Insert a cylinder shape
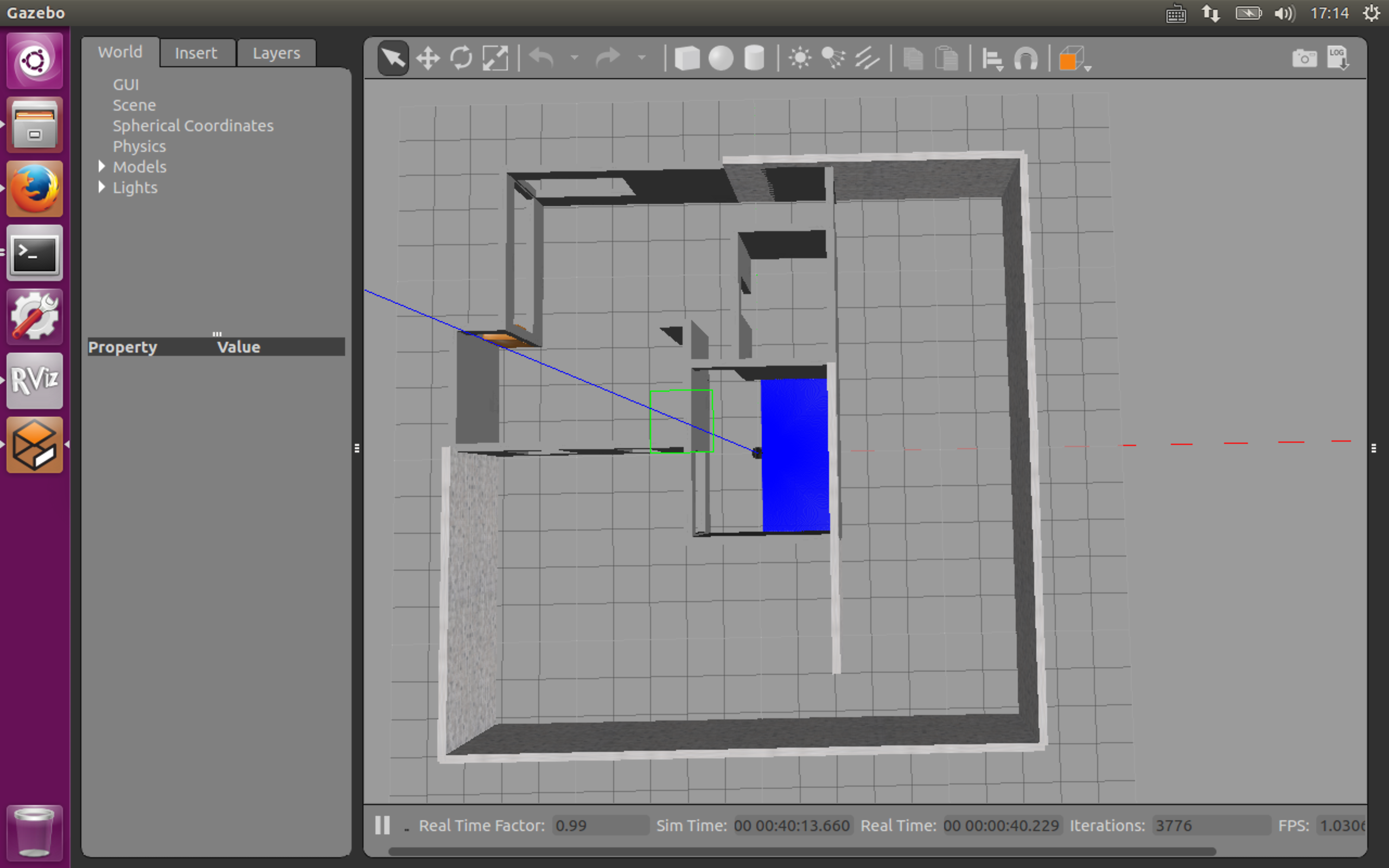 [x=754, y=58]
